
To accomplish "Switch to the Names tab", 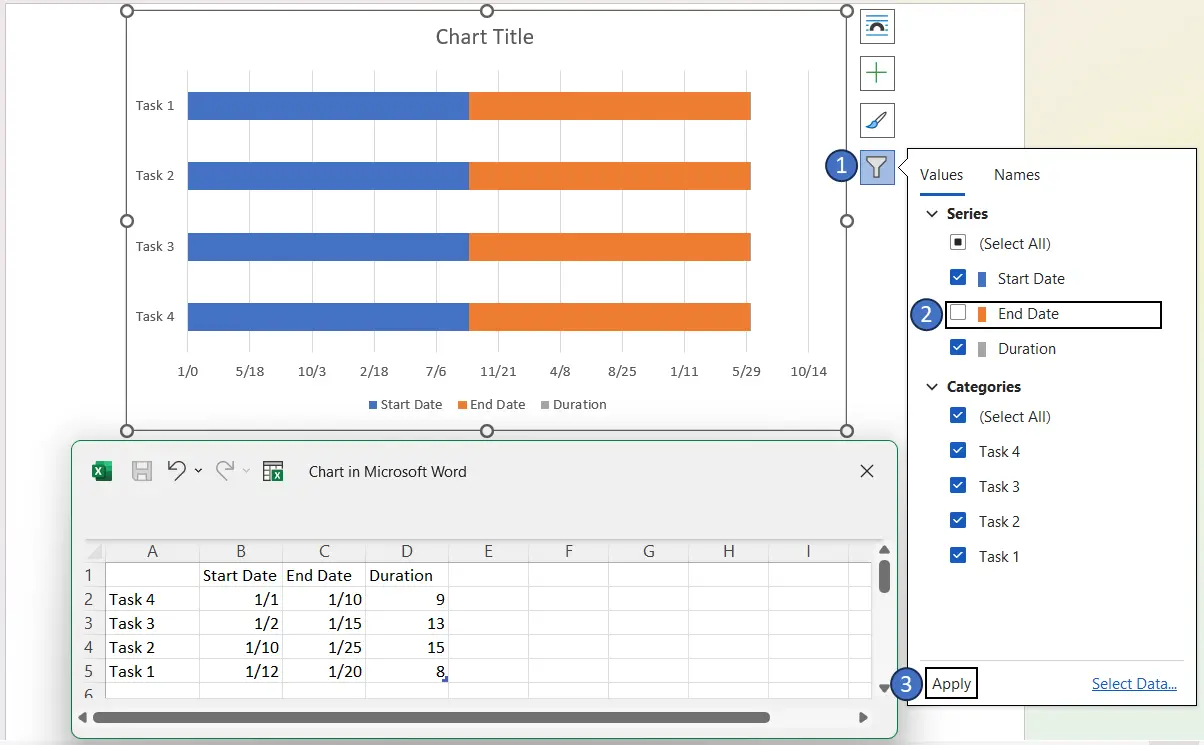I will coord(1017,175).
